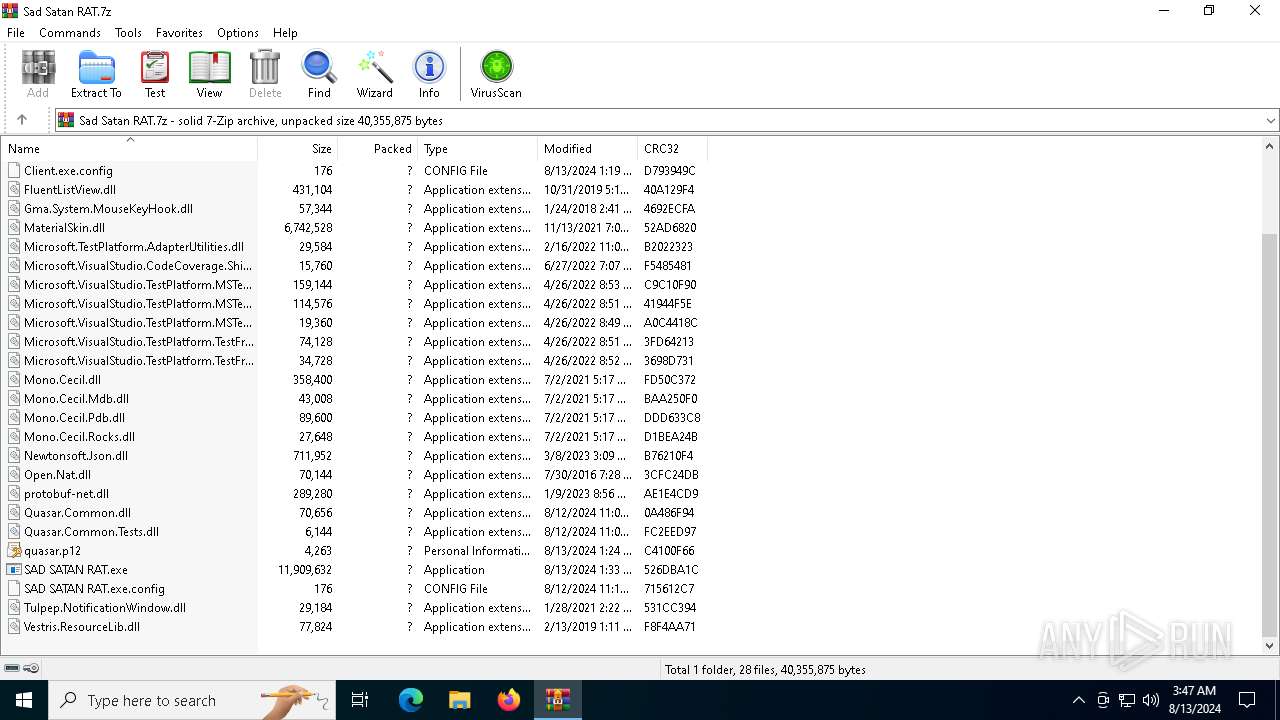This screenshot has height=720, width=1280.
Task: Select FluentListView.dll row
Action: 355,190
